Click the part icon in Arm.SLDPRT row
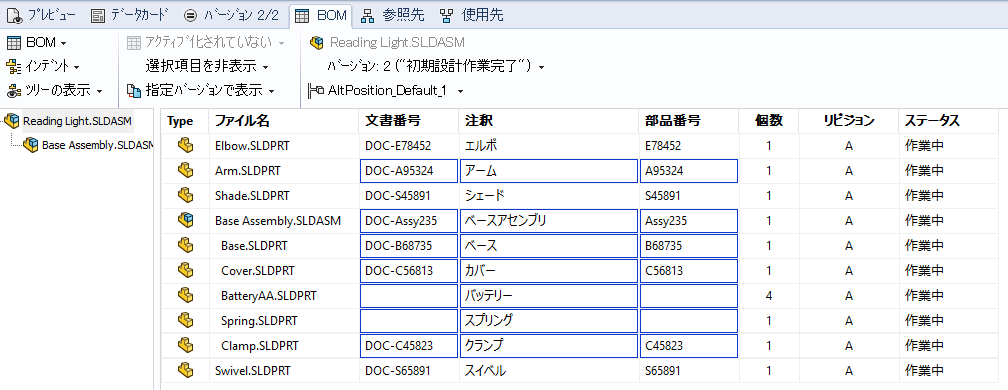The width and height of the screenshot is (1008, 390). pos(186,170)
